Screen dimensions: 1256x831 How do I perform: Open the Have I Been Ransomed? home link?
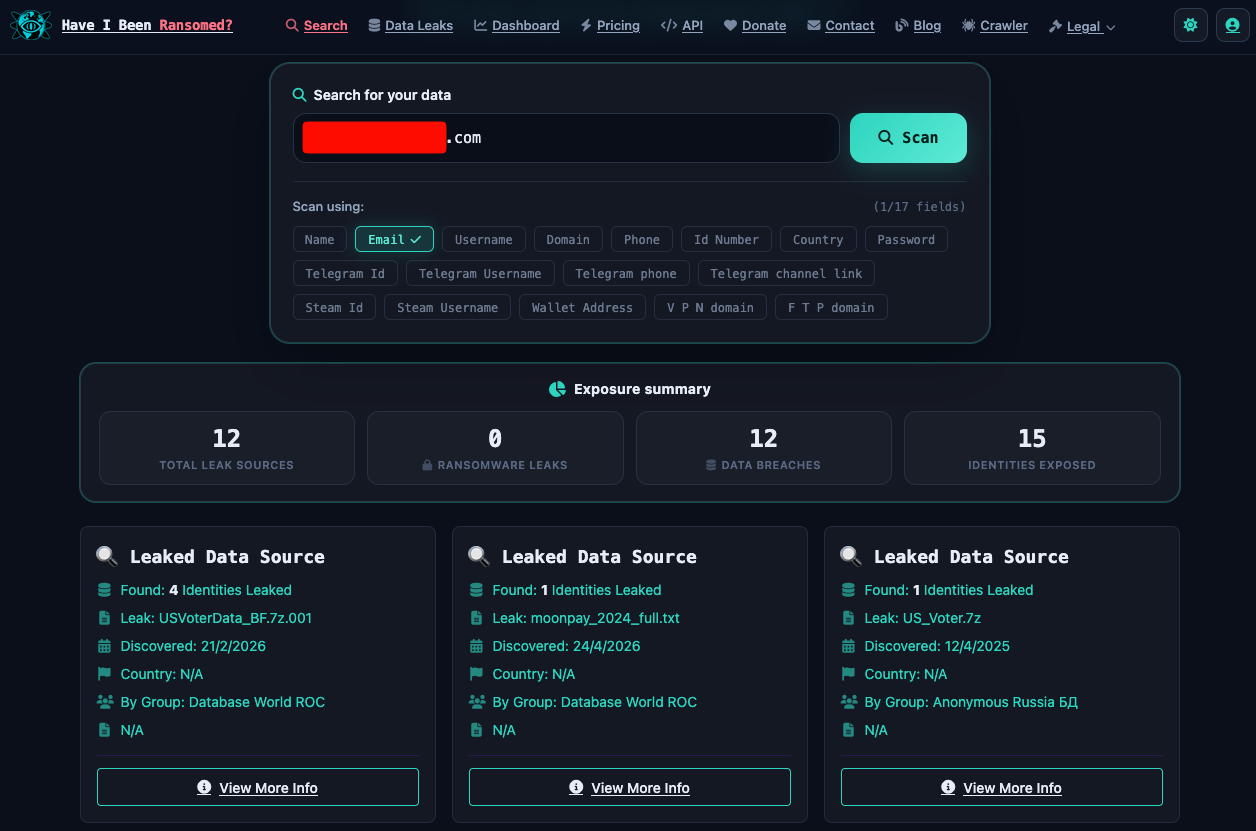click(x=147, y=25)
